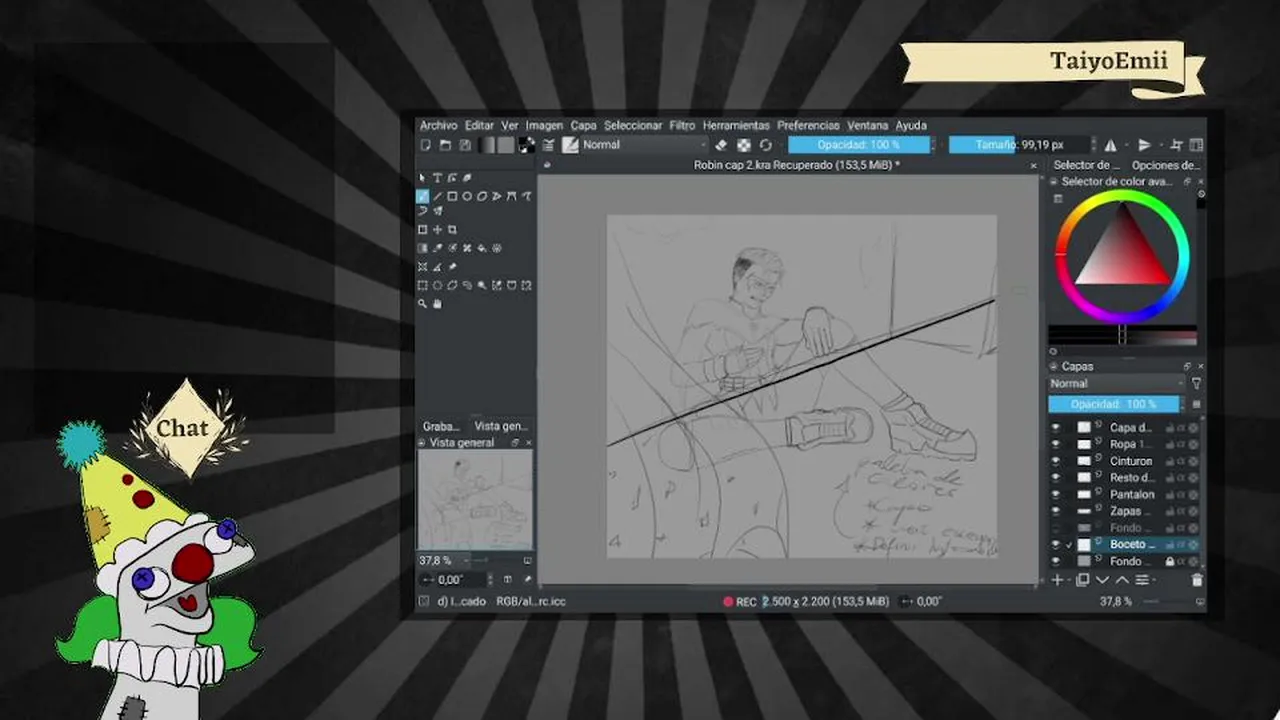1280x720 pixels.
Task: Hide the Pantalon layer
Action: pos(1056,494)
